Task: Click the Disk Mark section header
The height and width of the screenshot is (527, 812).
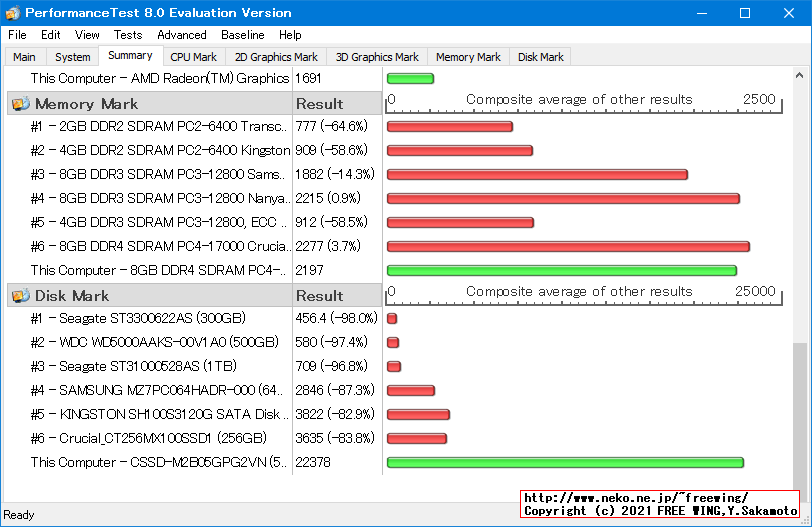Action: [150, 296]
